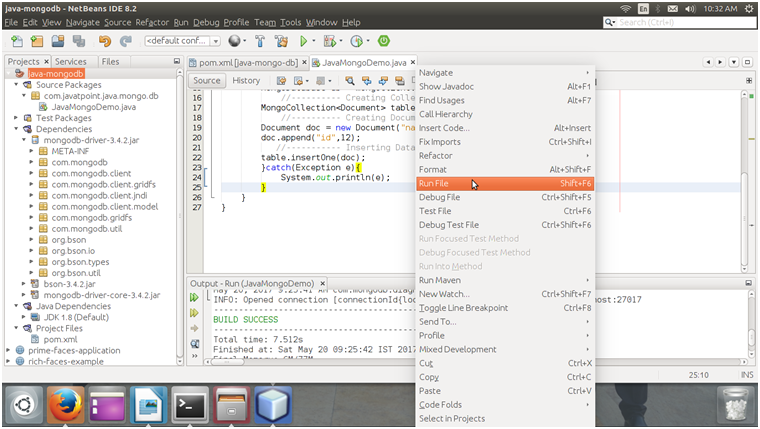760x429 pixels.
Task: Open the Trash icon in the dock
Action: click(735, 405)
